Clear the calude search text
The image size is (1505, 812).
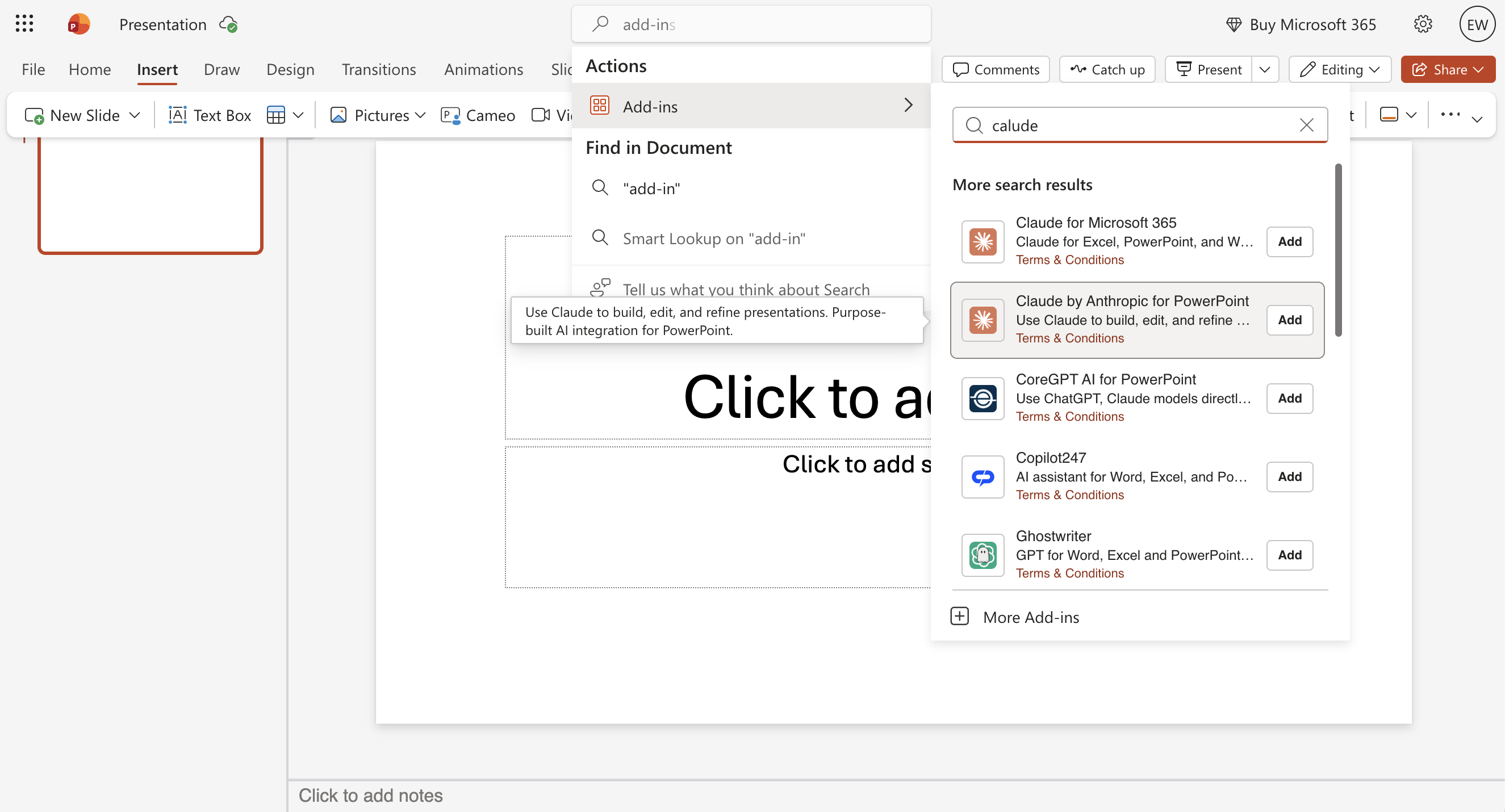coord(1306,125)
